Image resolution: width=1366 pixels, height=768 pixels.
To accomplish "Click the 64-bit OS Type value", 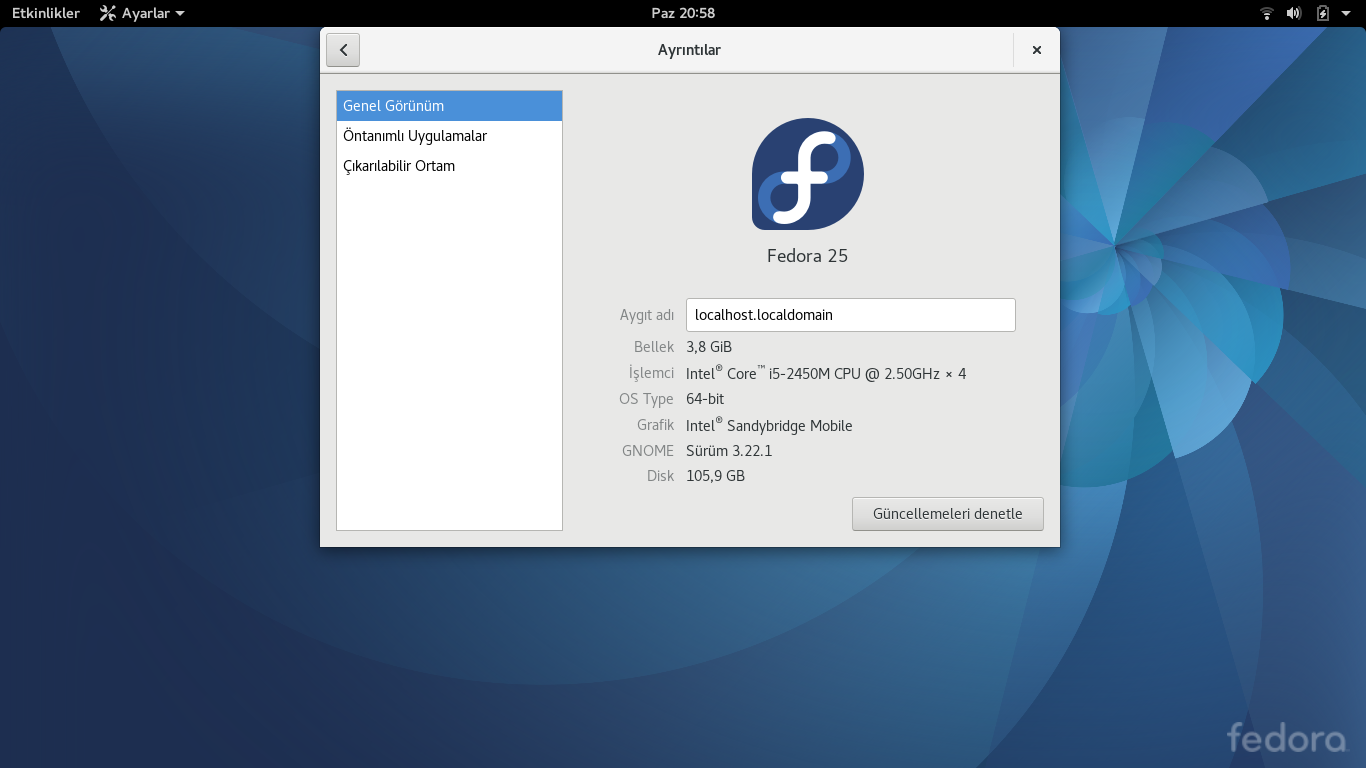I will coord(705,399).
